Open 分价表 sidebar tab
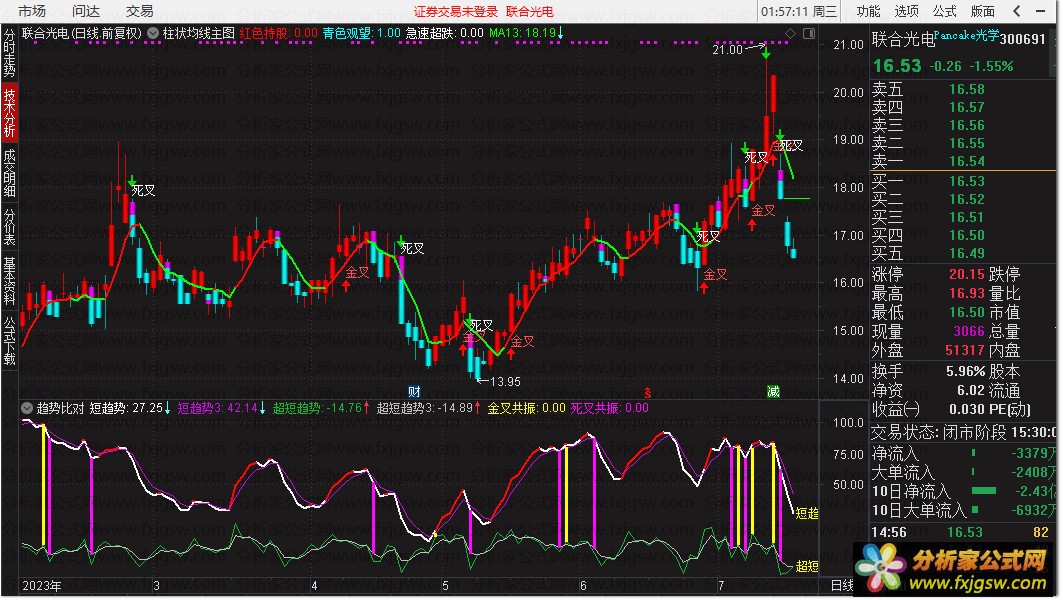Screen dimensions: 1063x600 [9, 226]
